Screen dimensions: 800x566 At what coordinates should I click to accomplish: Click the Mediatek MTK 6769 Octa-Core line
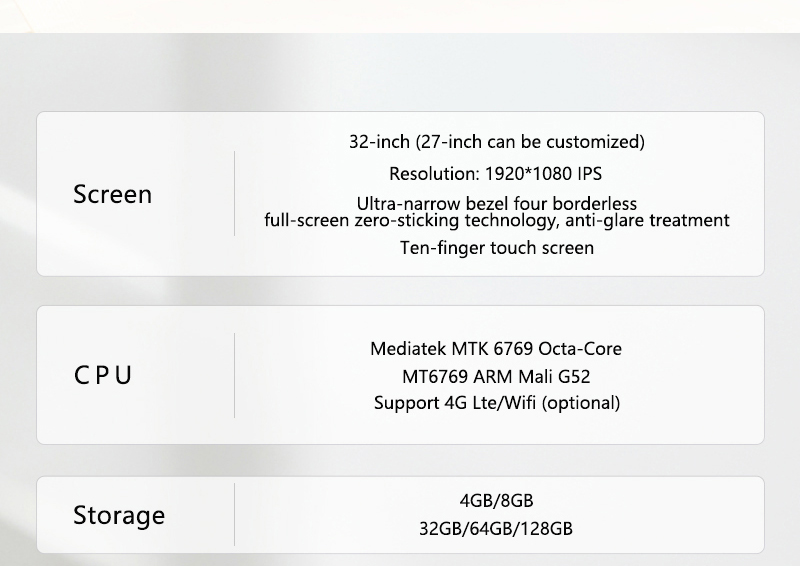click(496, 349)
